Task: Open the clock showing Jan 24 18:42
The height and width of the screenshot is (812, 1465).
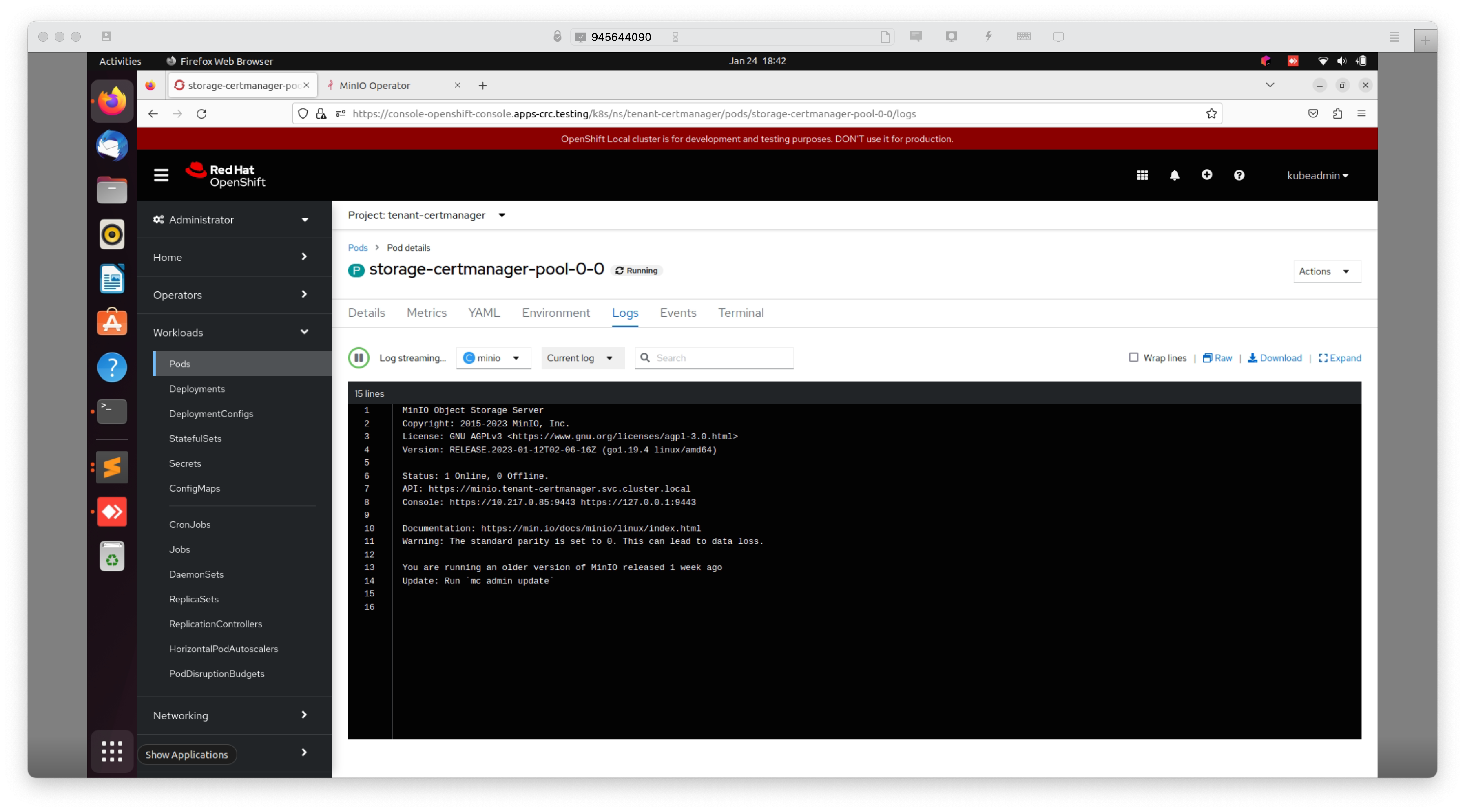Action: [757, 61]
